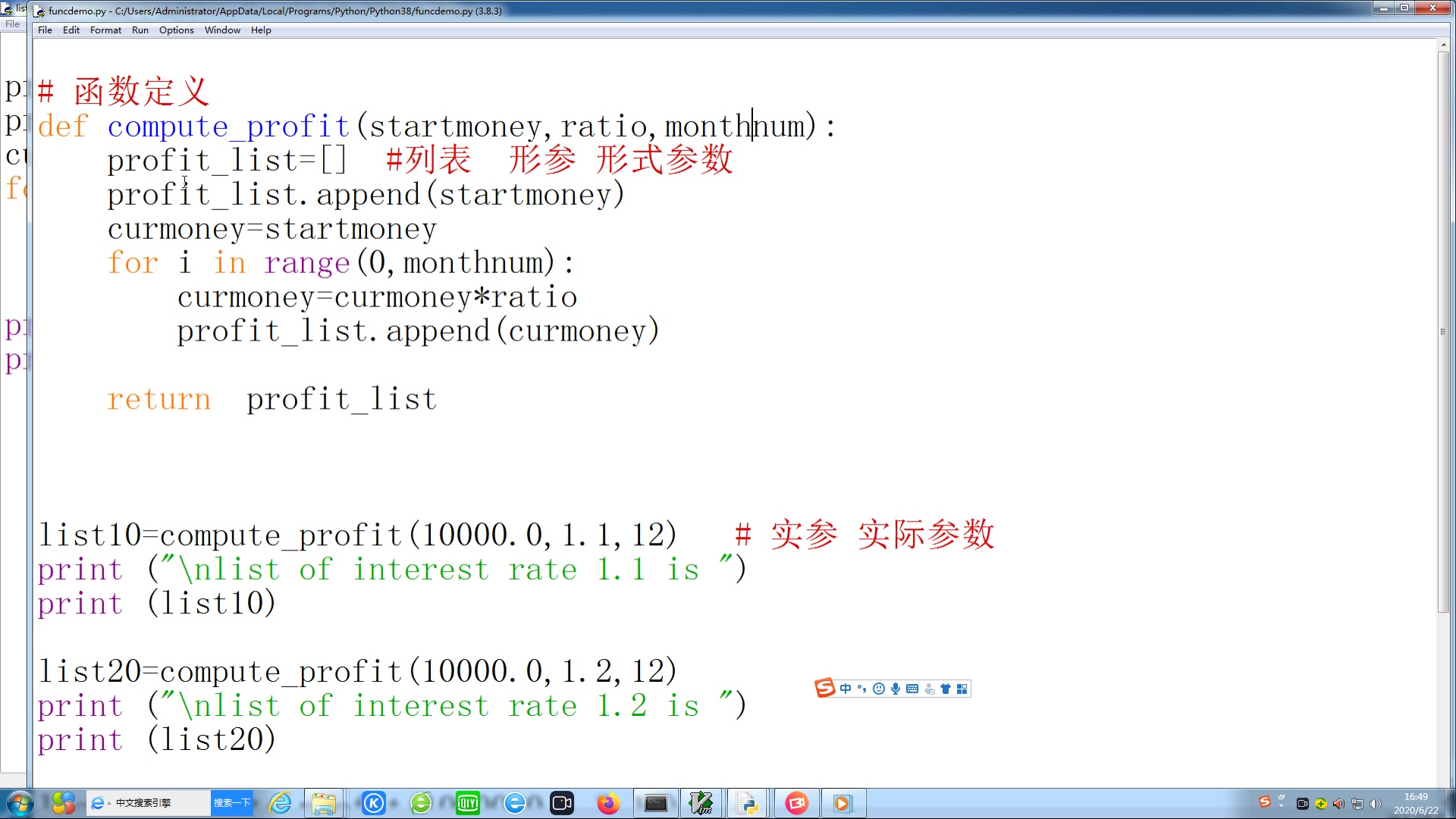The image size is (1456, 819).
Task: Open Sogou soft keyboard
Action: click(913, 689)
